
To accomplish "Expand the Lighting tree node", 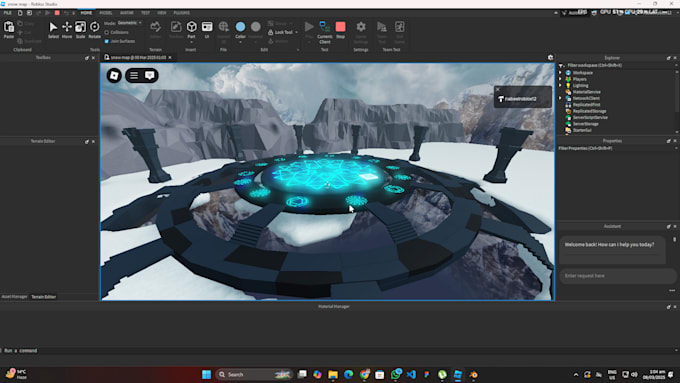I will pos(560,85).
